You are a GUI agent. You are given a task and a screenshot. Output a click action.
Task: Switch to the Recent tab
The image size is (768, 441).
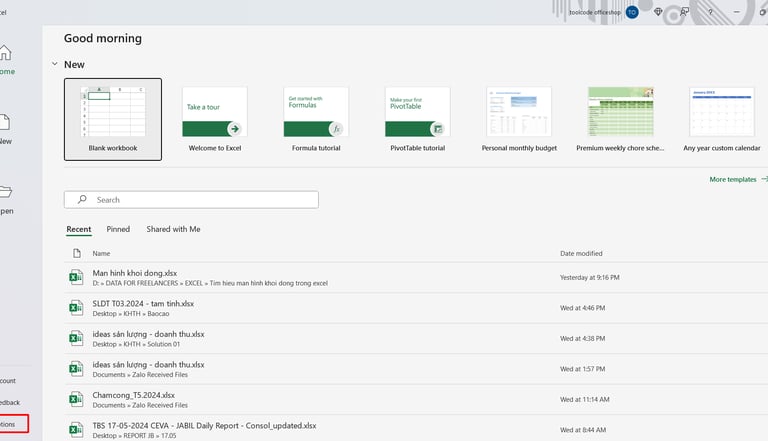click(79, 229)
